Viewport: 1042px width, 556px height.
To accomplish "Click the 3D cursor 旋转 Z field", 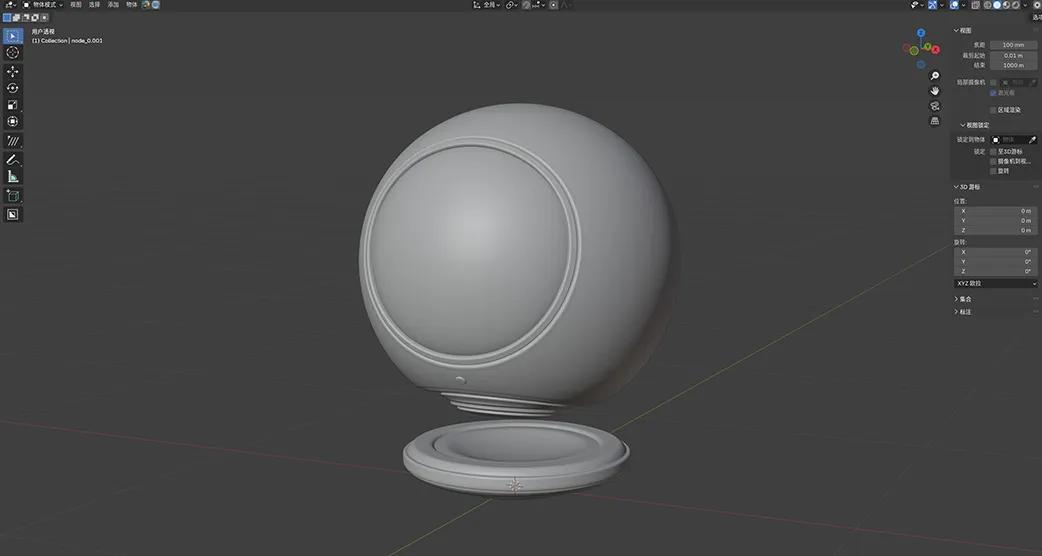I will (x=995, y=271).
